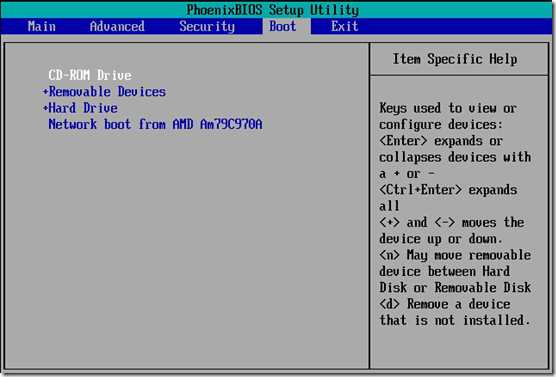Click the 'collapses devices with' help line
556x377 pixels.
[455, 157]
